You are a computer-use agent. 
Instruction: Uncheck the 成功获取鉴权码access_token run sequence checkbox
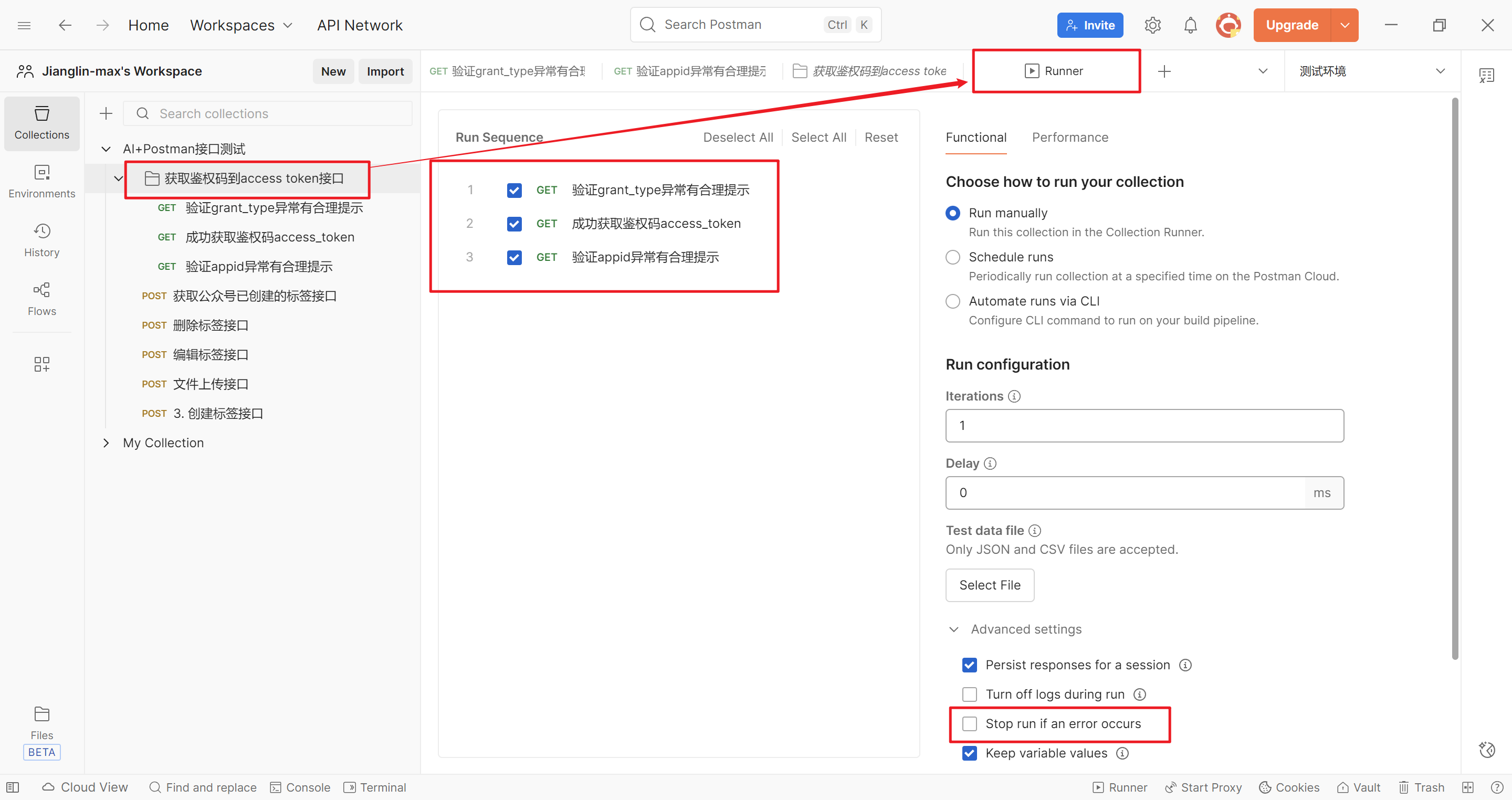(514, 224)
